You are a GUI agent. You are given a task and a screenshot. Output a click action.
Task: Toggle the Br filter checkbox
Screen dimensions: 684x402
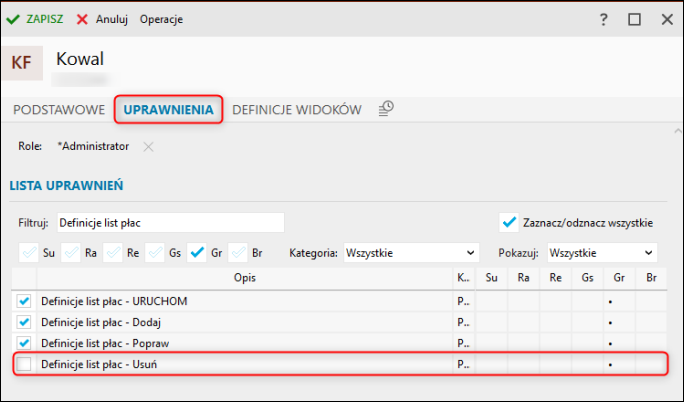pos(238,253)
